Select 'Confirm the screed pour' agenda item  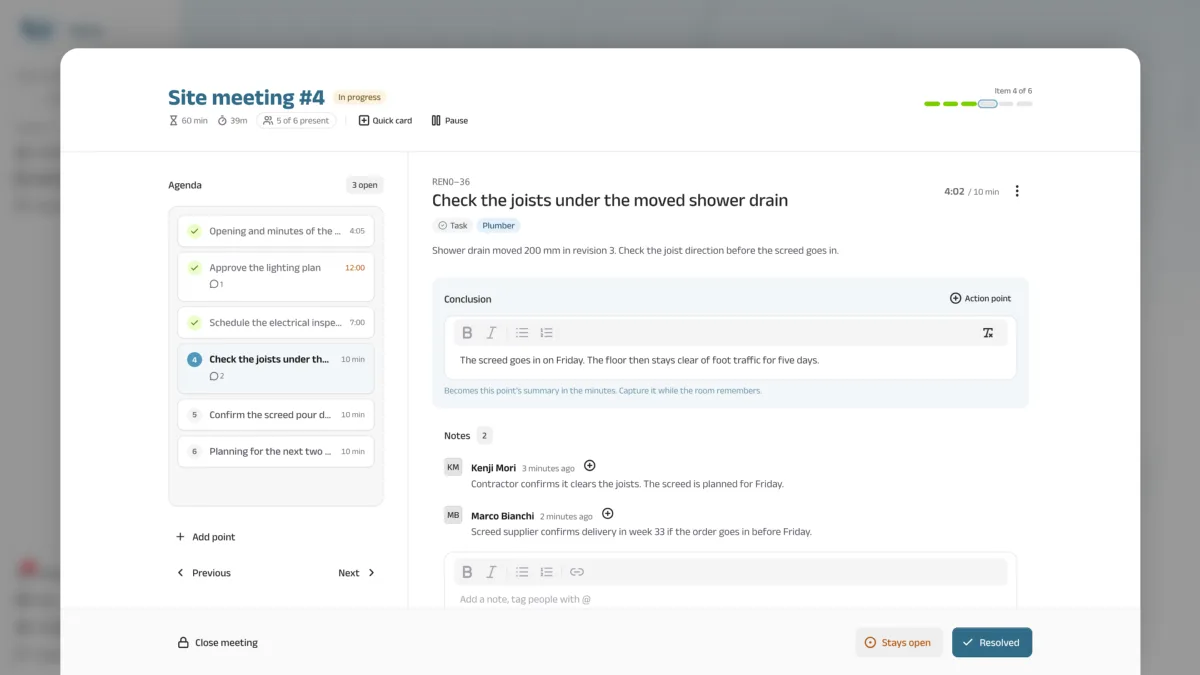point(276,415)
